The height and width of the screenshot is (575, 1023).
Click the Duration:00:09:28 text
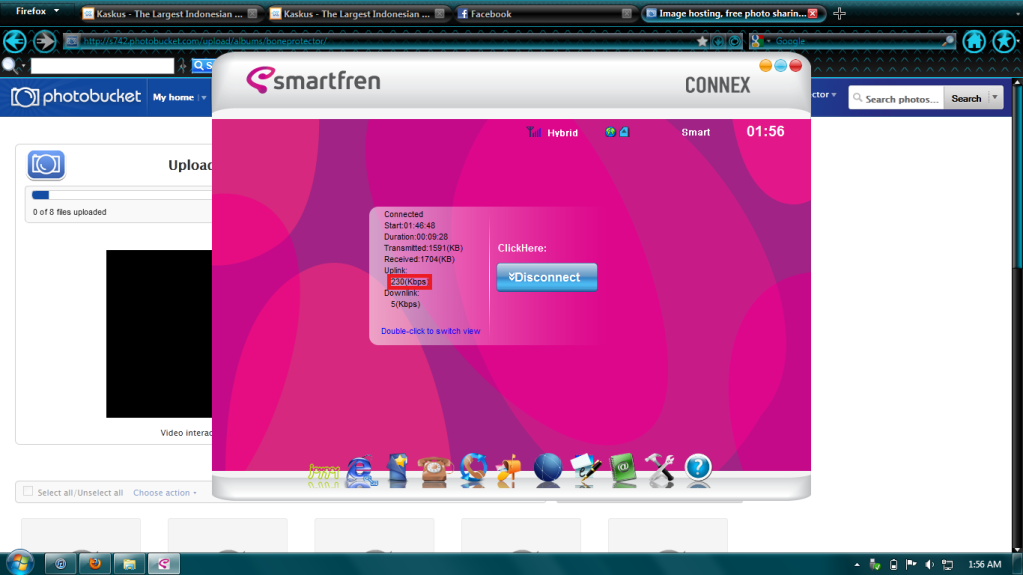[x=416, y=237]
